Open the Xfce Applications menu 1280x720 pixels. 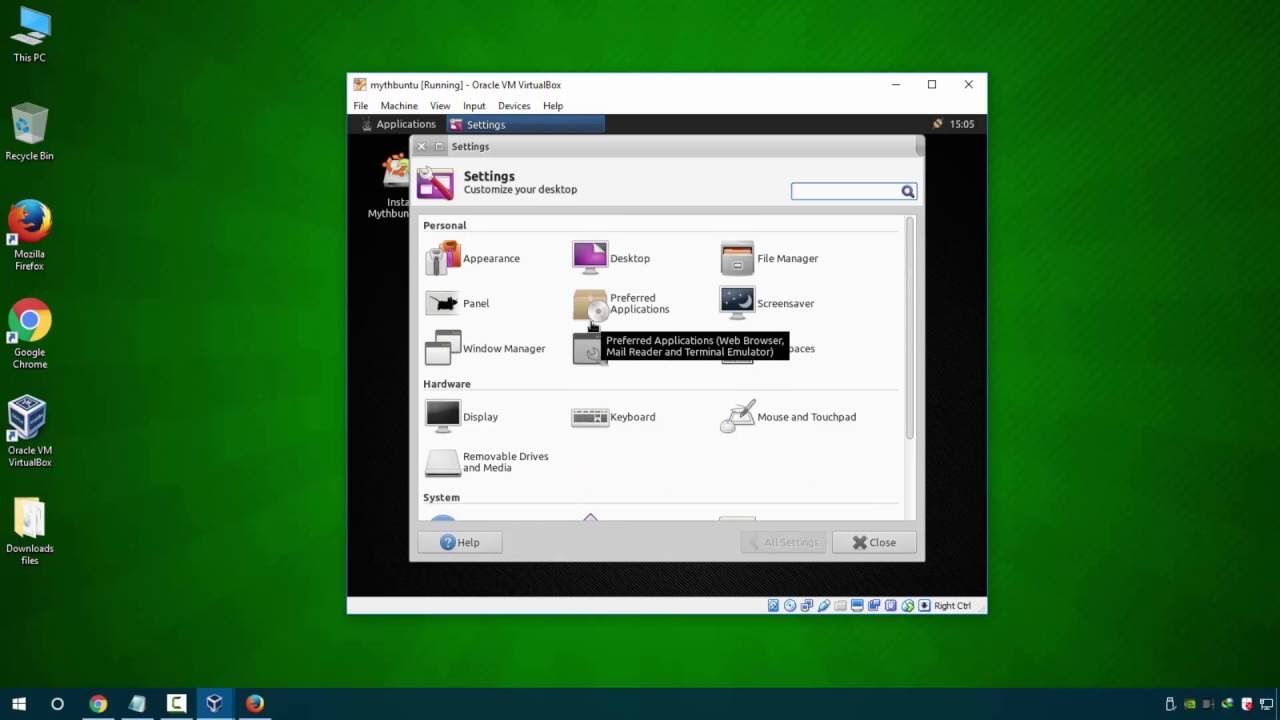click(397, 124)
